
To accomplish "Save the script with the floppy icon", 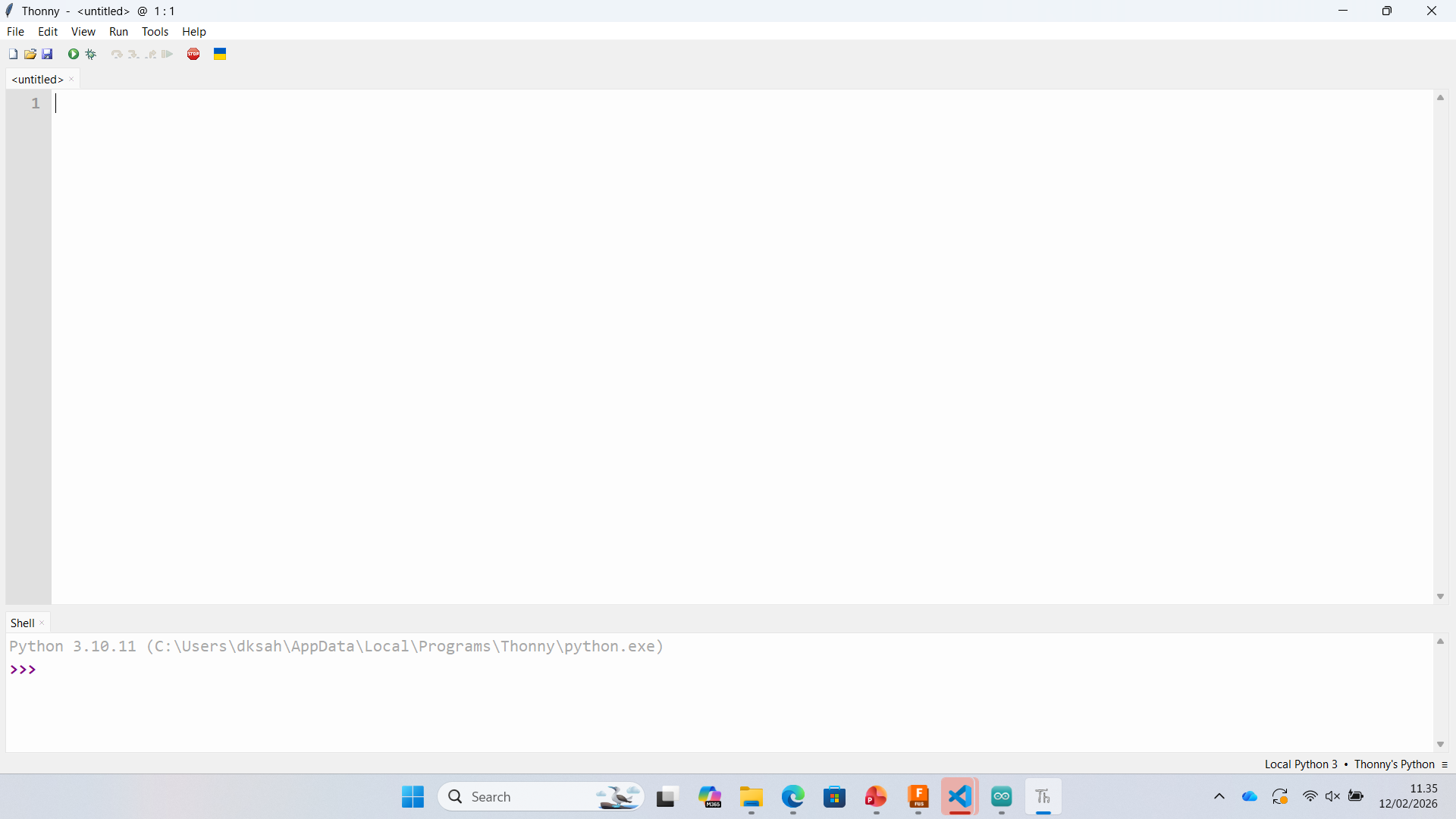I will [x=47, y=54].
